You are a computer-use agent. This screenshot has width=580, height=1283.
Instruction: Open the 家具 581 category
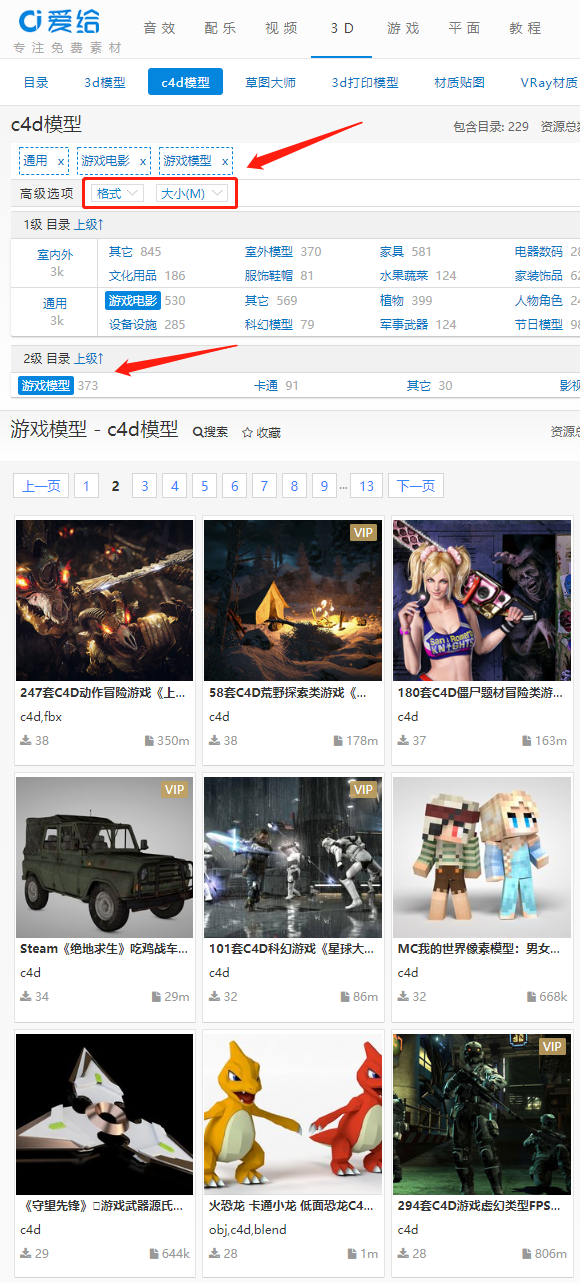[406, 251]
